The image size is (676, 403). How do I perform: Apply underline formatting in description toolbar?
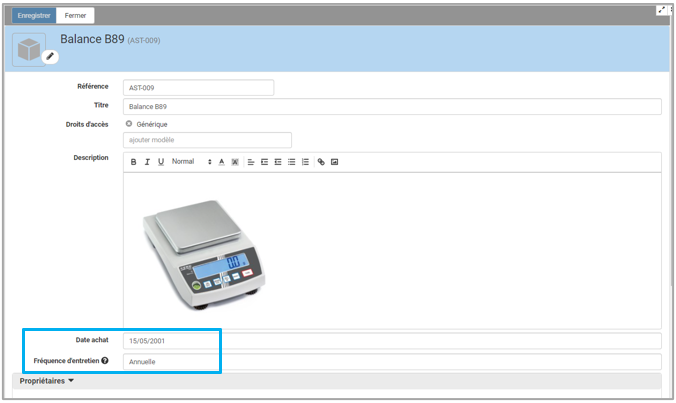click(x=160, y=162)
